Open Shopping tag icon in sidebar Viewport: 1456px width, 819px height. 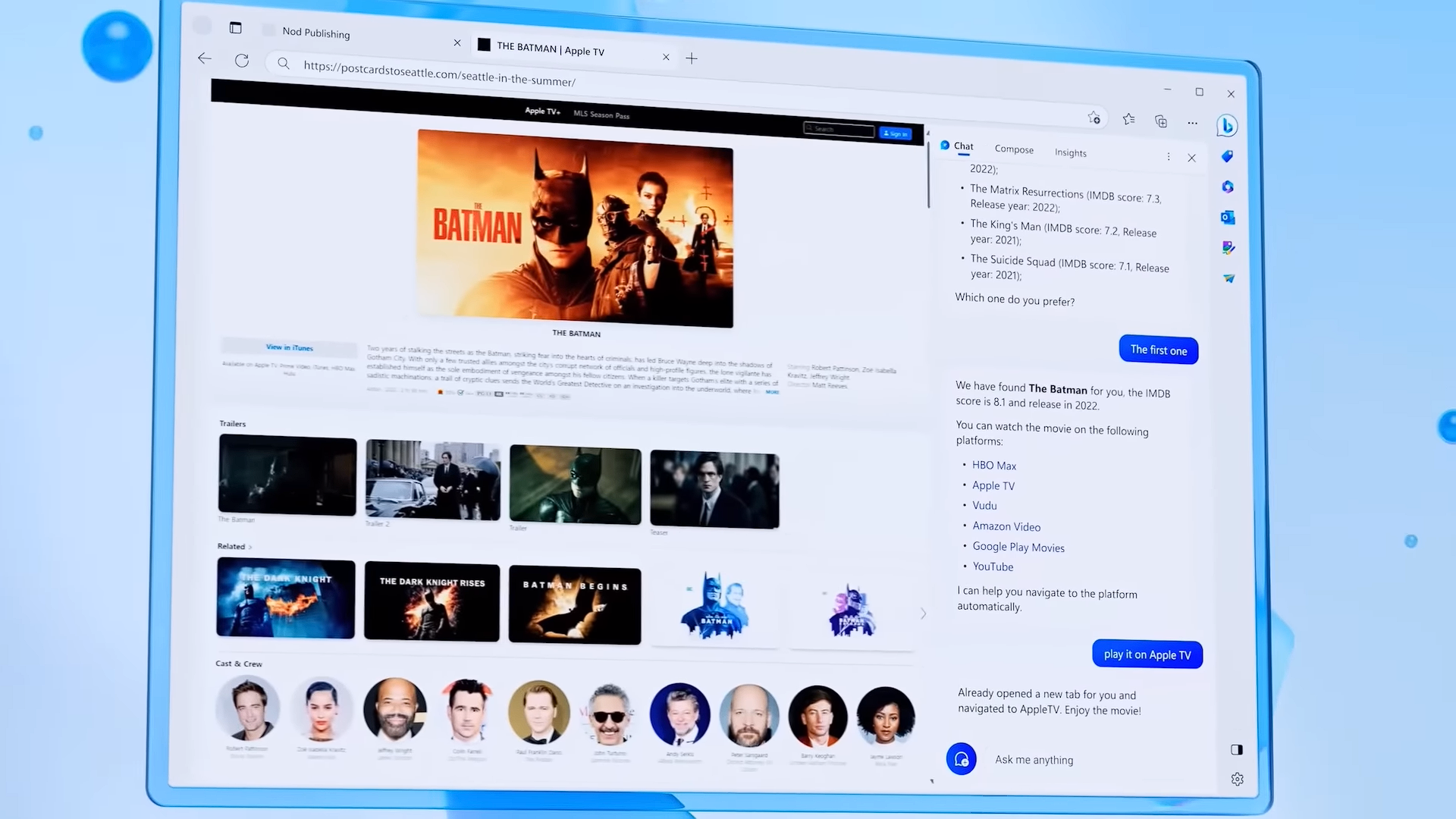click(1227, 156)
